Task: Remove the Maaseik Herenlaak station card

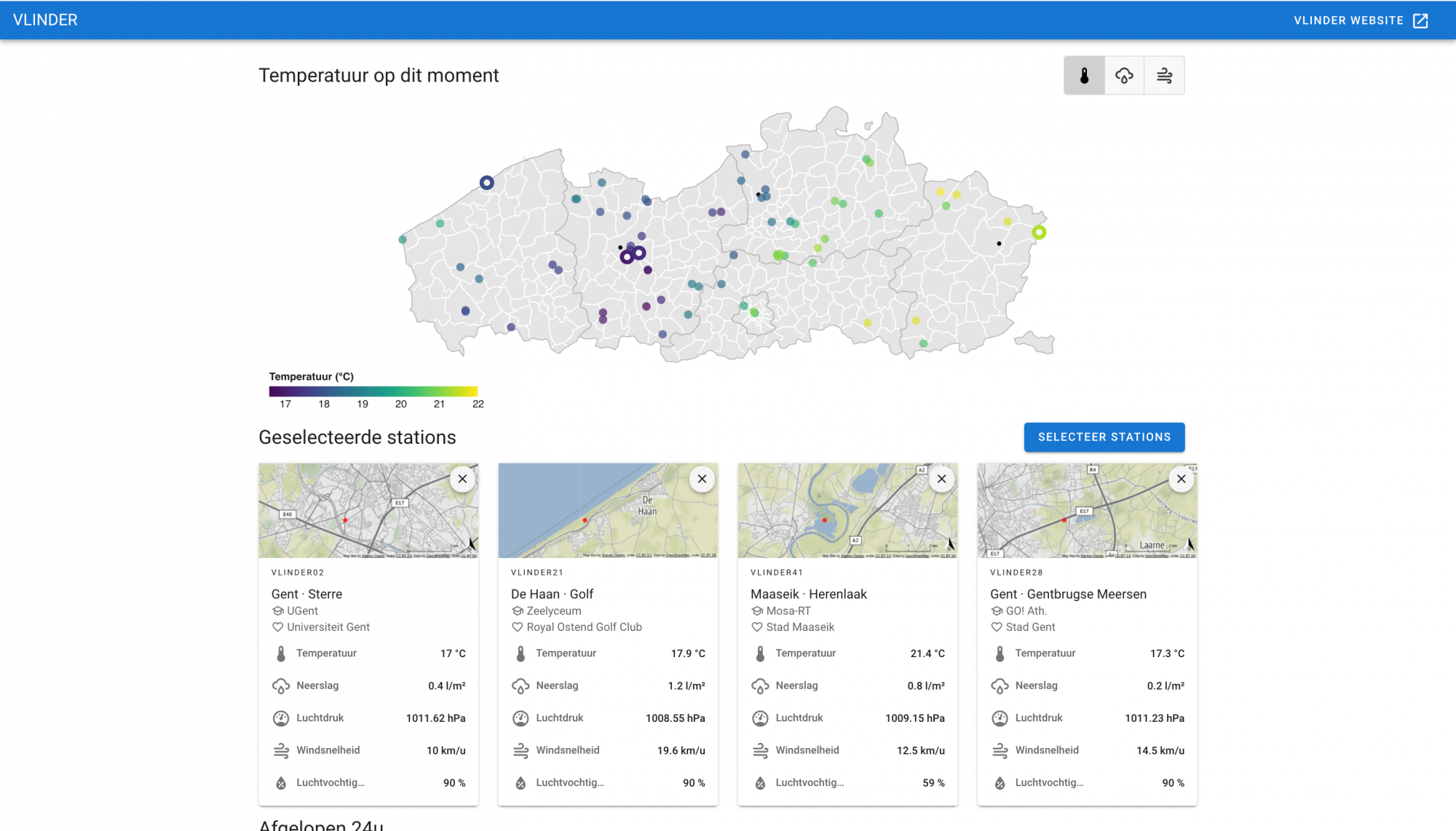Action: pyautogui.click(x=941, y=479)
